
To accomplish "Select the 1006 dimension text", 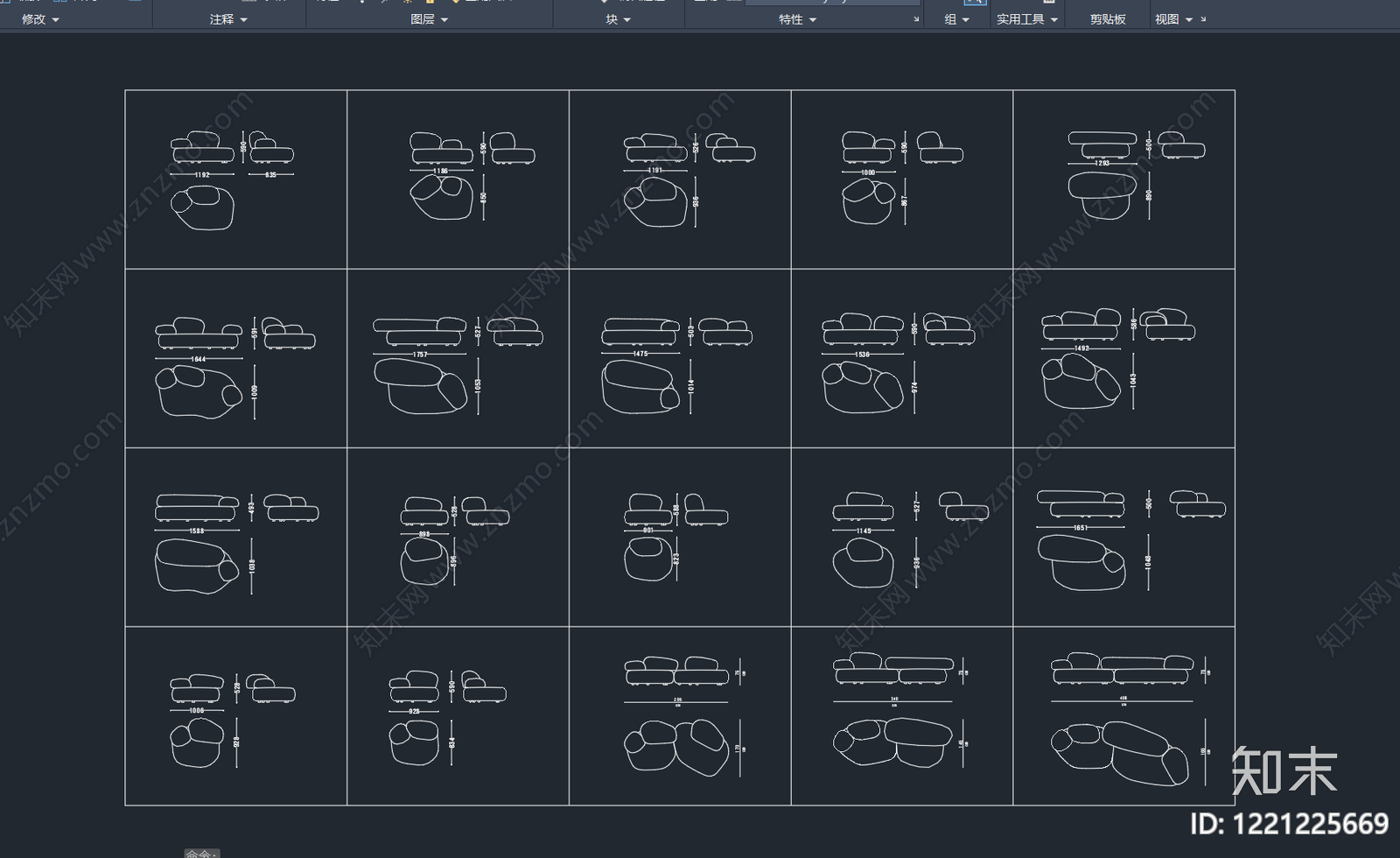I will tap(197, 711).
